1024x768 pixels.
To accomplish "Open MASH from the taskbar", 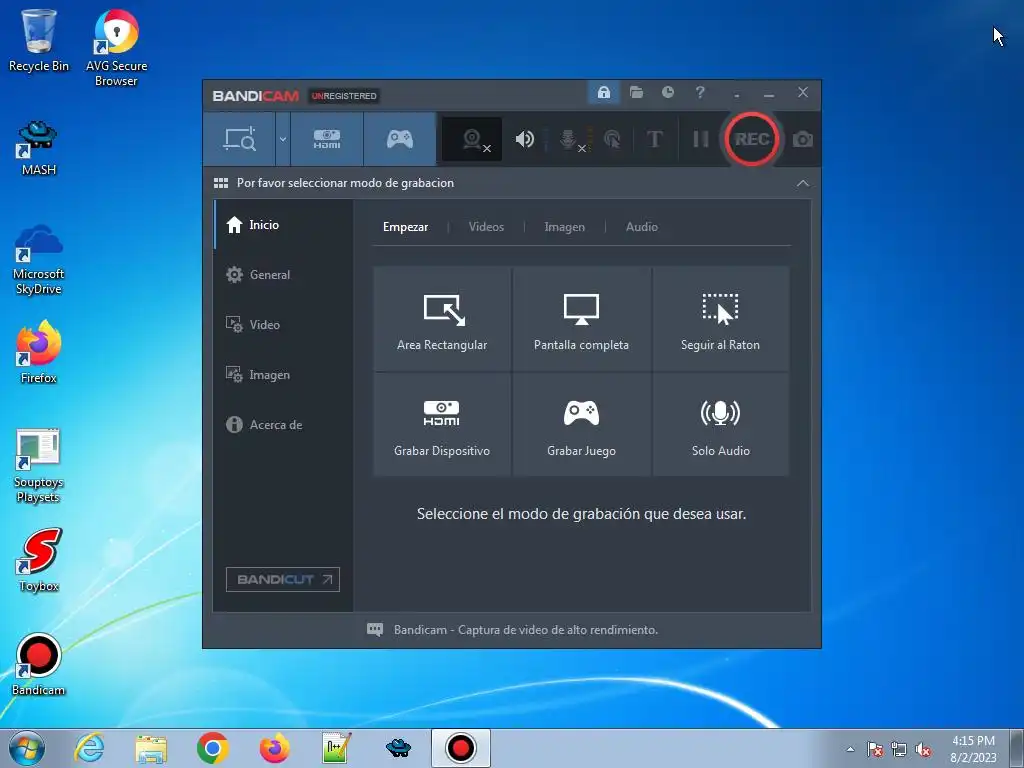I will (x=398, y=748).
